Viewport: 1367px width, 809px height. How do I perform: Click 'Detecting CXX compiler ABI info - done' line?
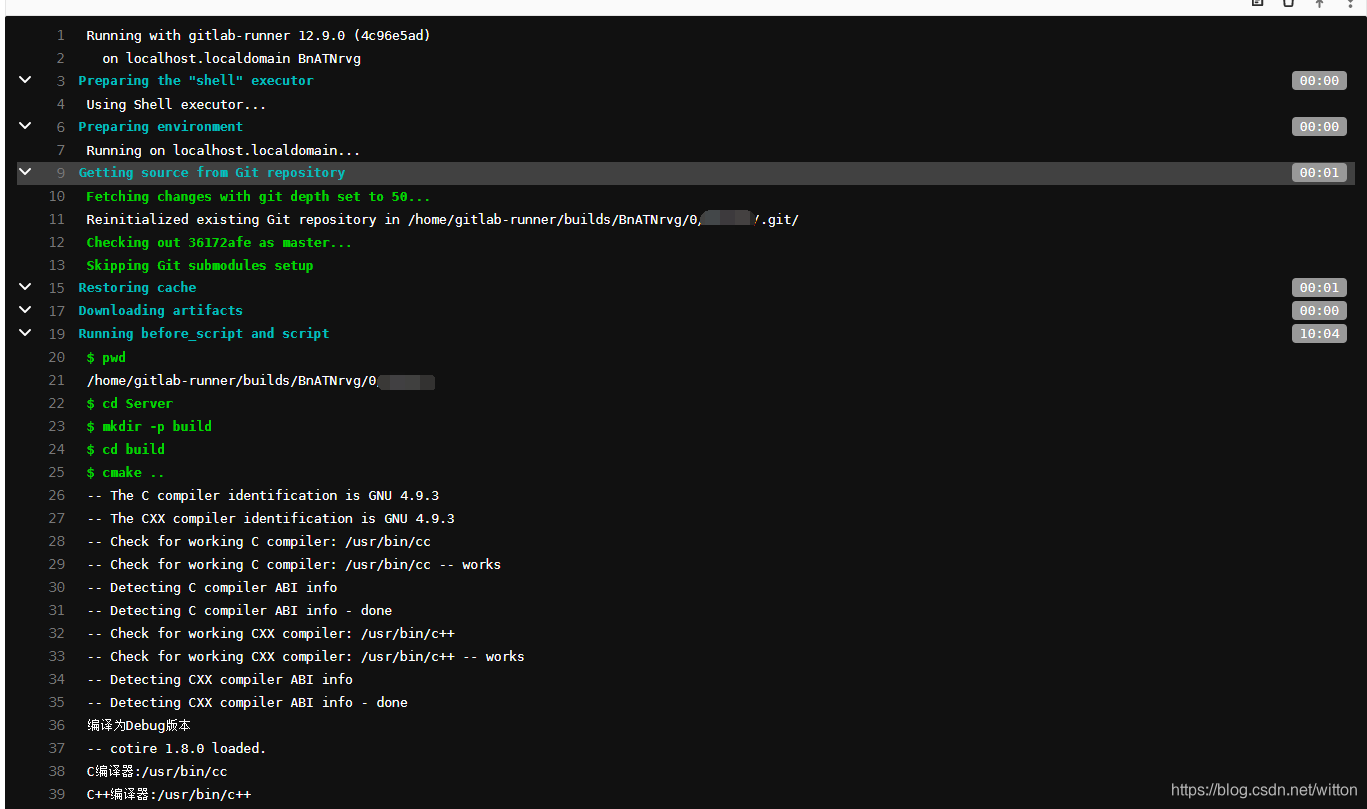pyautogui.click(x=248, y=703)
